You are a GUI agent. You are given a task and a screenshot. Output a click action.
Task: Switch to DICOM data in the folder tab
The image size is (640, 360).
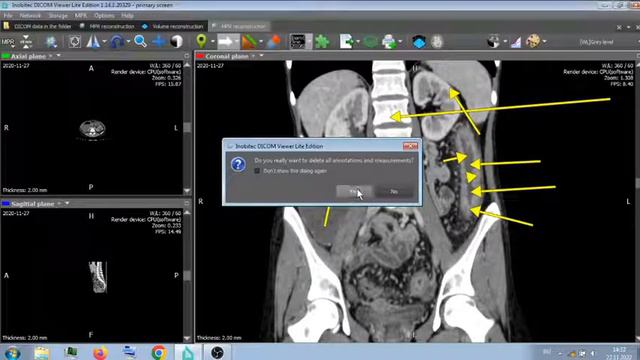coord(38,26)
